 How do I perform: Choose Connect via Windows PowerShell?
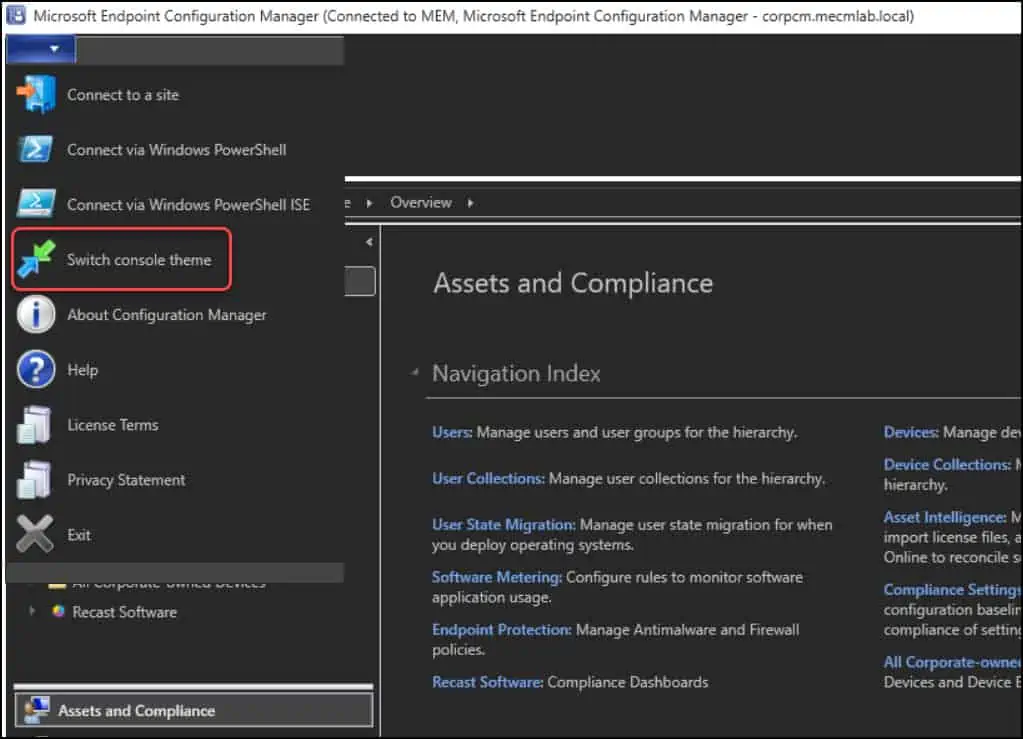click(x=176, y=149)
